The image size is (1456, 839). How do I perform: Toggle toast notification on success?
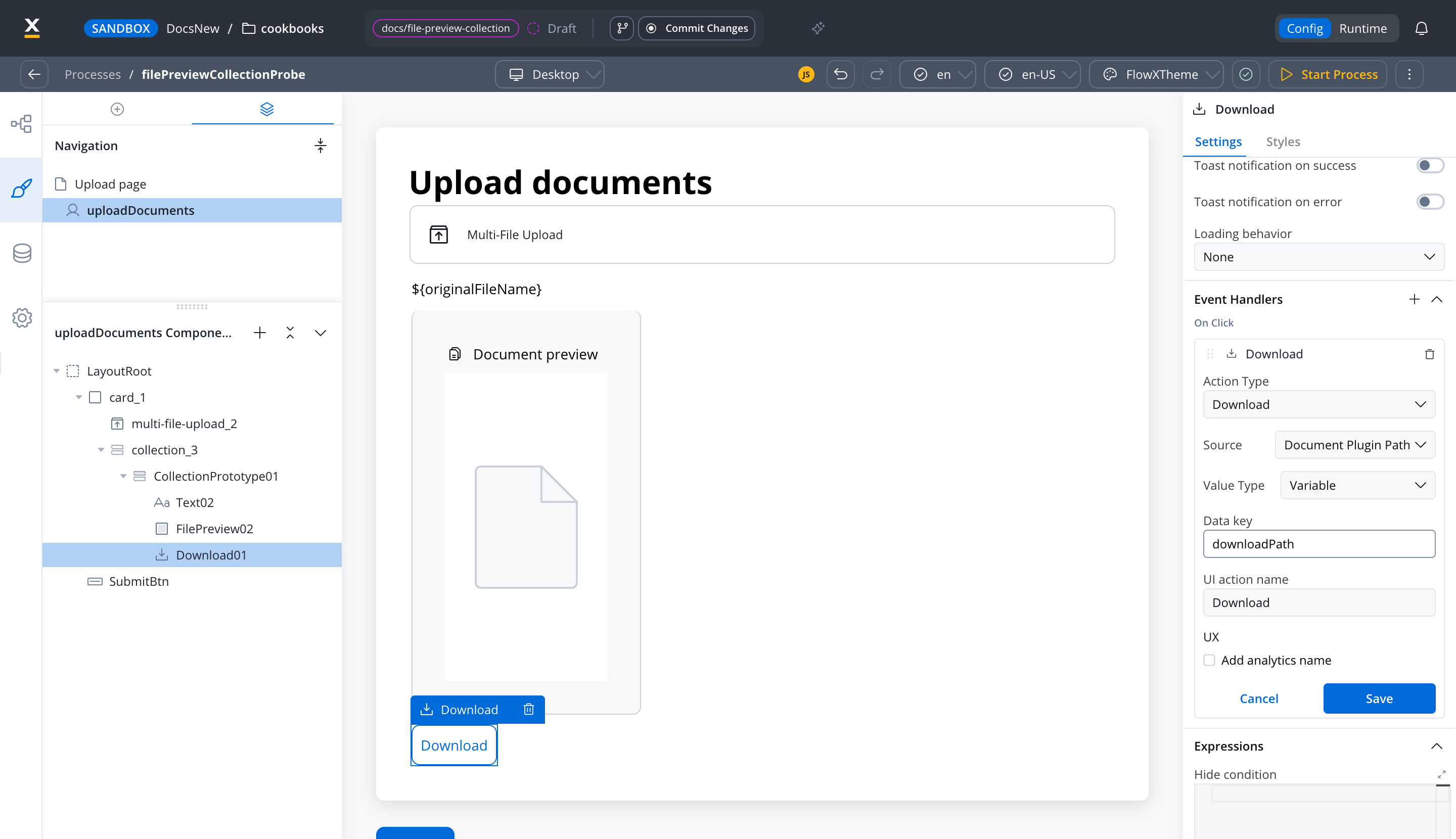[1430, 165]
